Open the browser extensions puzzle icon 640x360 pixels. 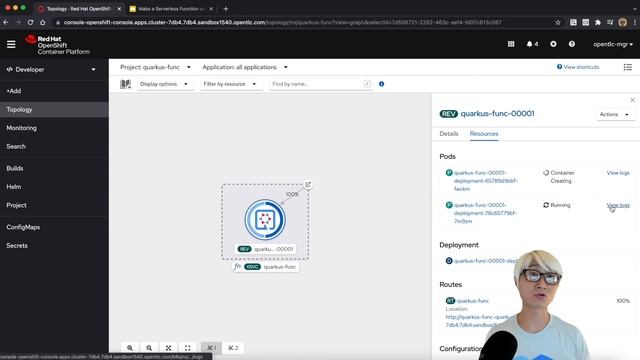click(598, 22)
